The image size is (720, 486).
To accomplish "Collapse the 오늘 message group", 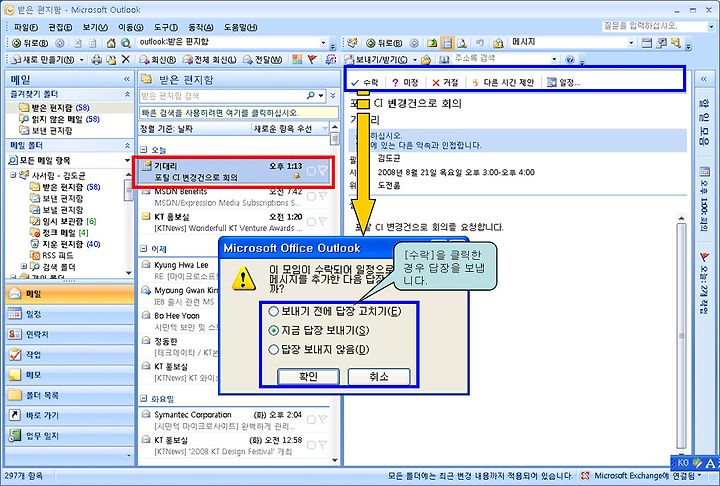I will (144, 150).
